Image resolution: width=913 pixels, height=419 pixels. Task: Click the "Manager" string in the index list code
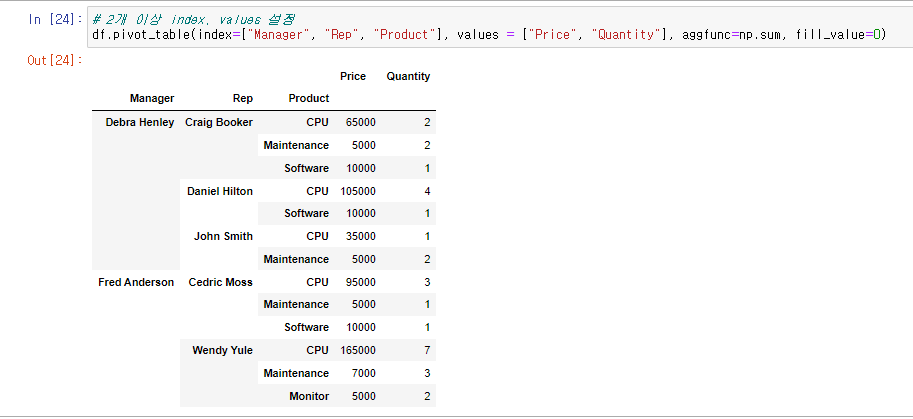(278, 35)
